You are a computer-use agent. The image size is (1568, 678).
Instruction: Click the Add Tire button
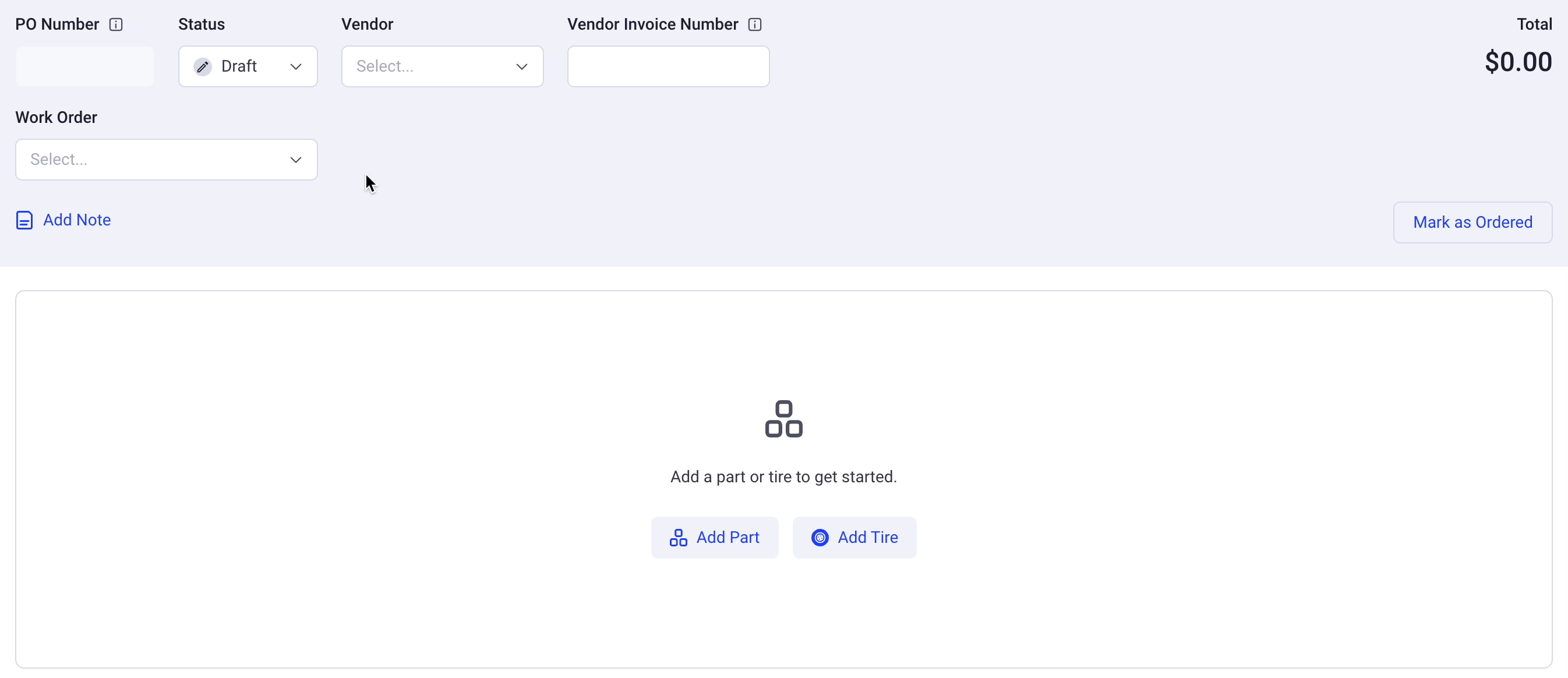(854, 538)
